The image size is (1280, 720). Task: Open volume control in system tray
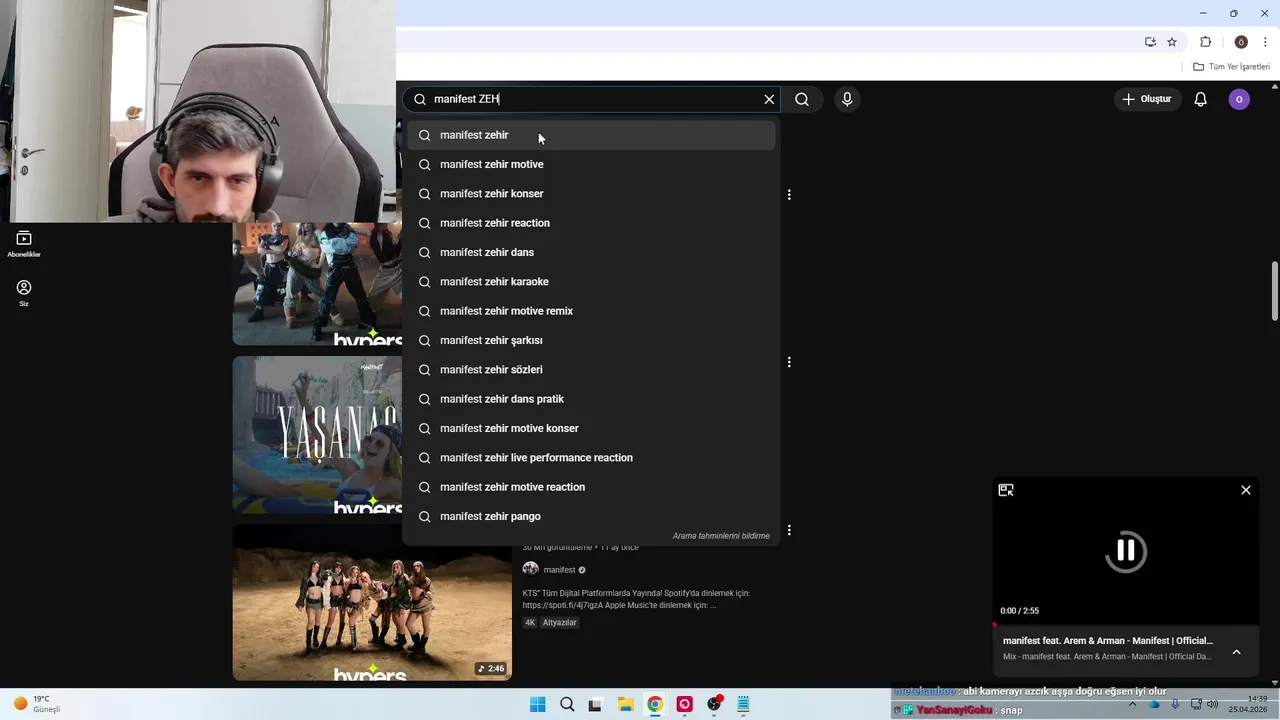(1213, 704)
